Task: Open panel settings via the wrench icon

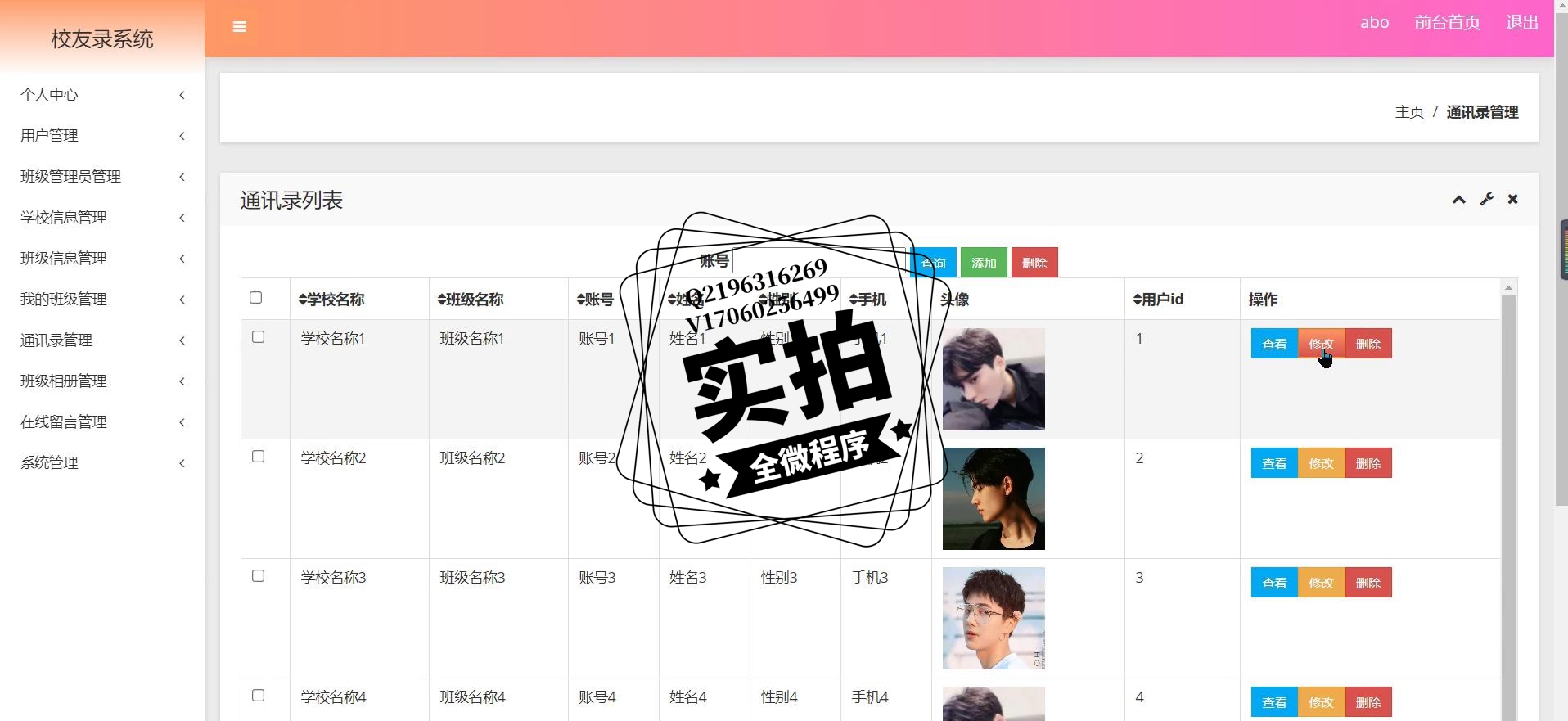Action: 1486,199
